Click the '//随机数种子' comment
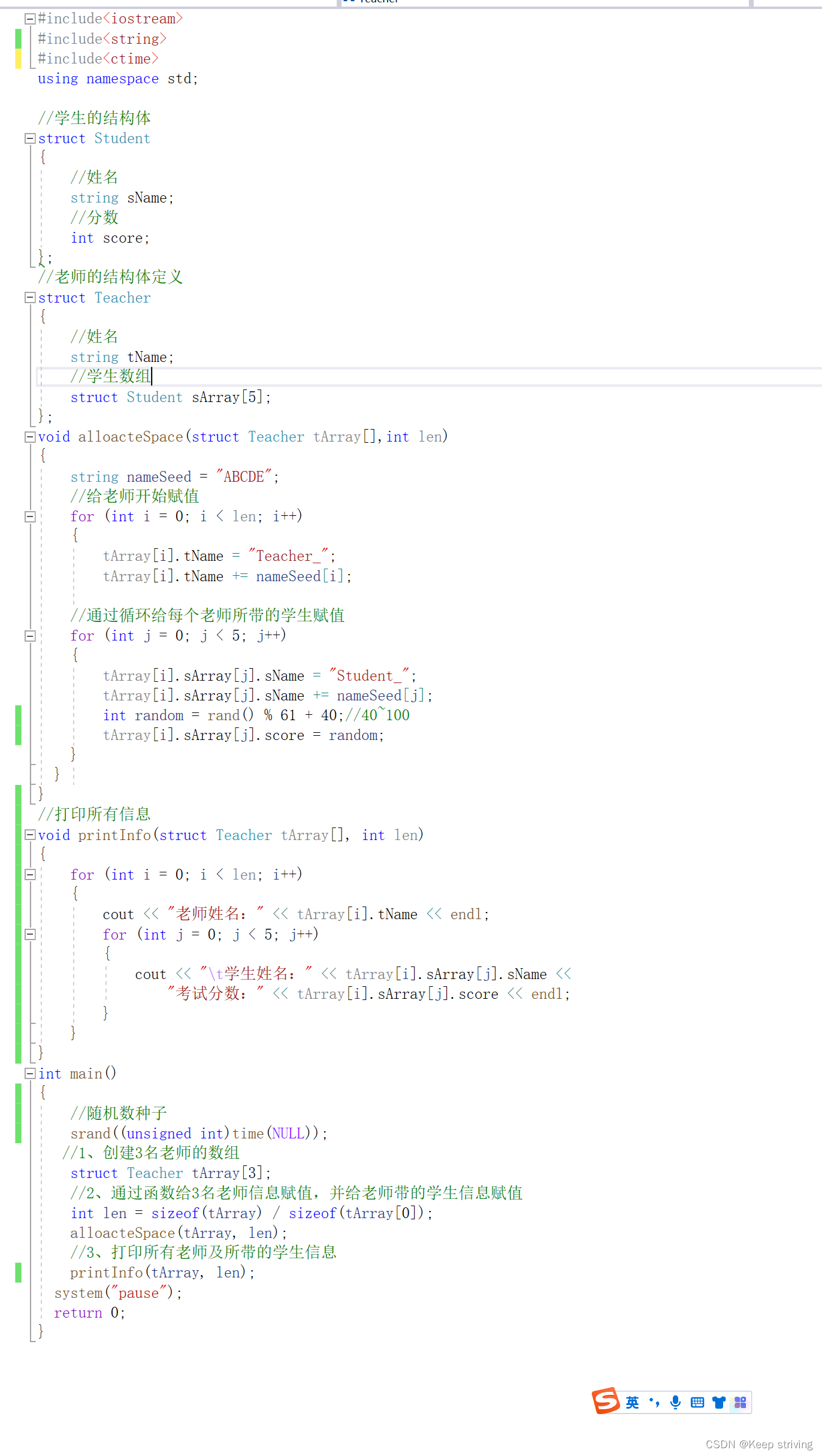822x1456 pixels. [119, 1113]
